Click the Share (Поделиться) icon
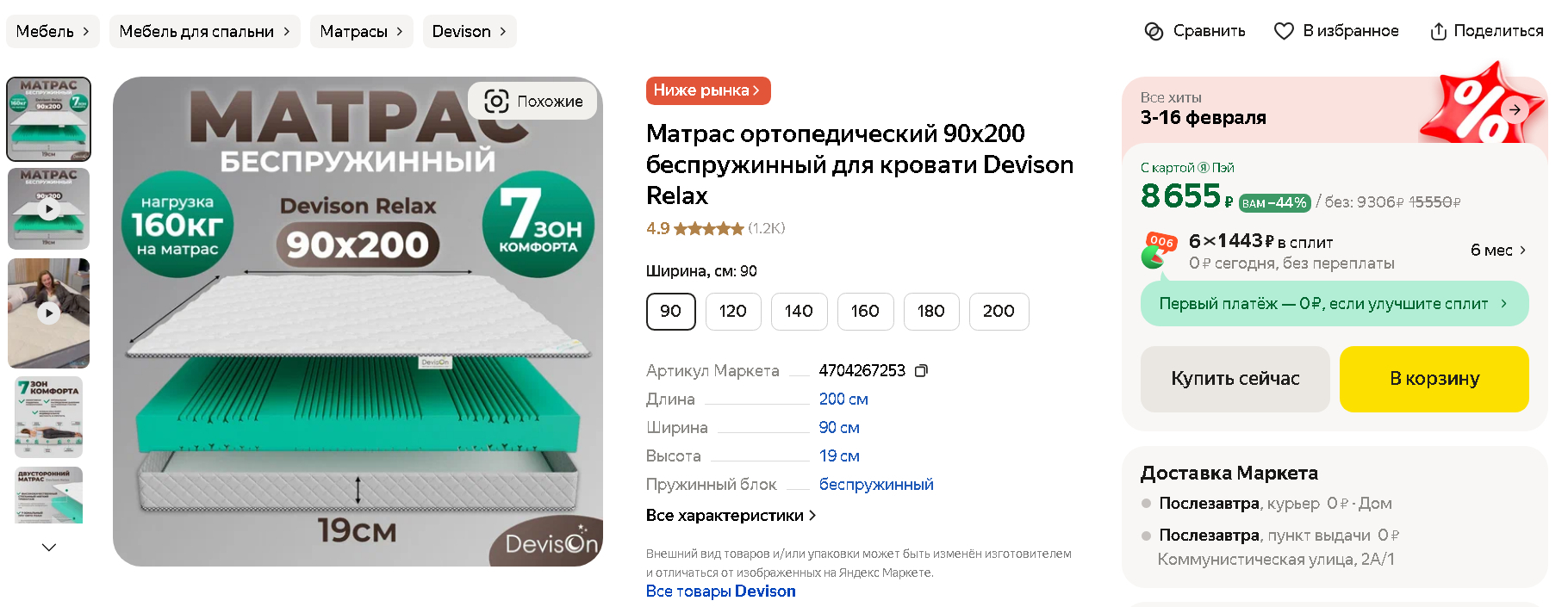Image resolution: width=1568 pixels, height=607 pixels. pos(1438,31)
